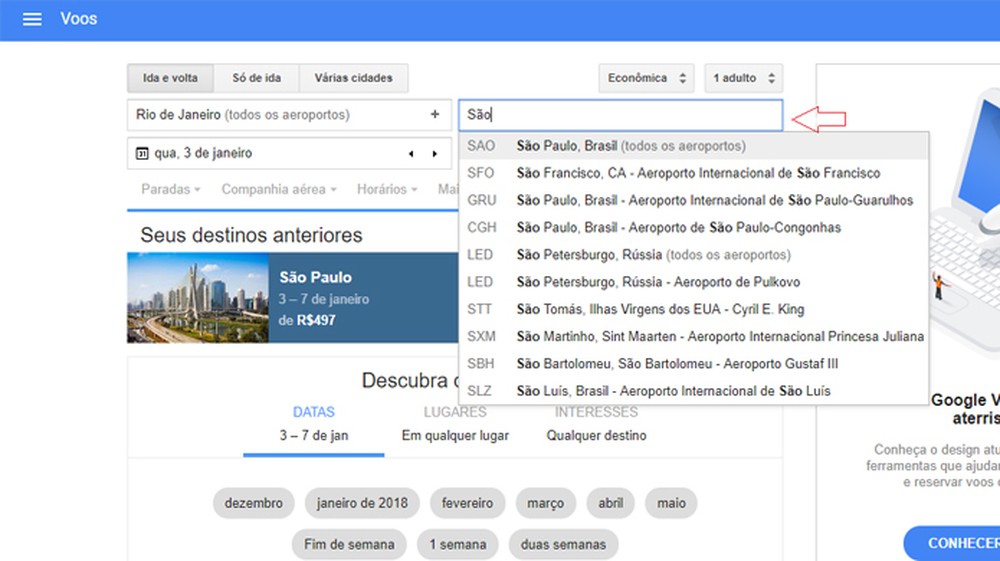Screen dimensions: 1000x561
Task: Select fevereiro month chip
Action: click(467, 503)
